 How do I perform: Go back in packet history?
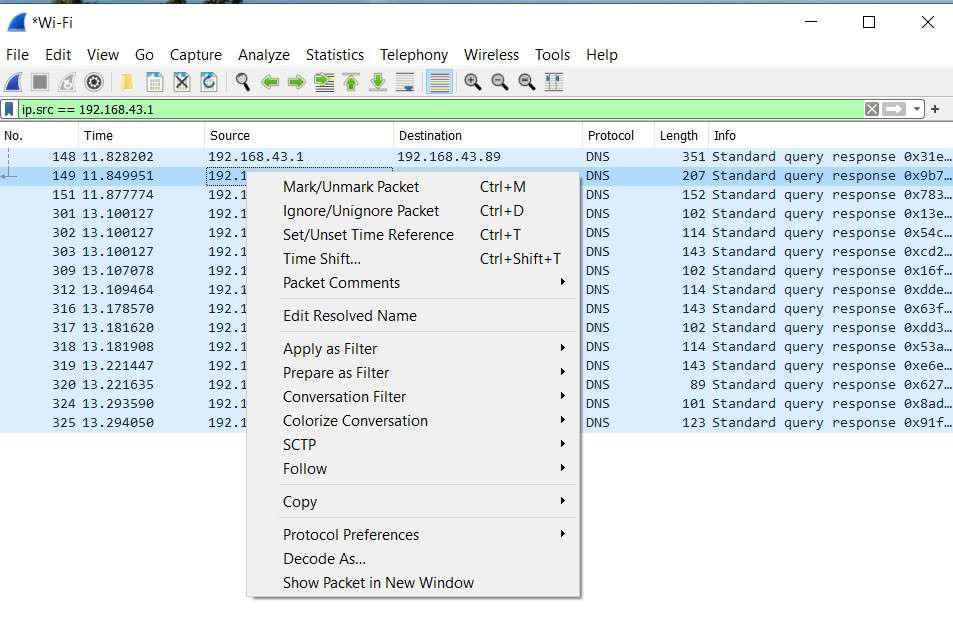[x=270, y=82]
